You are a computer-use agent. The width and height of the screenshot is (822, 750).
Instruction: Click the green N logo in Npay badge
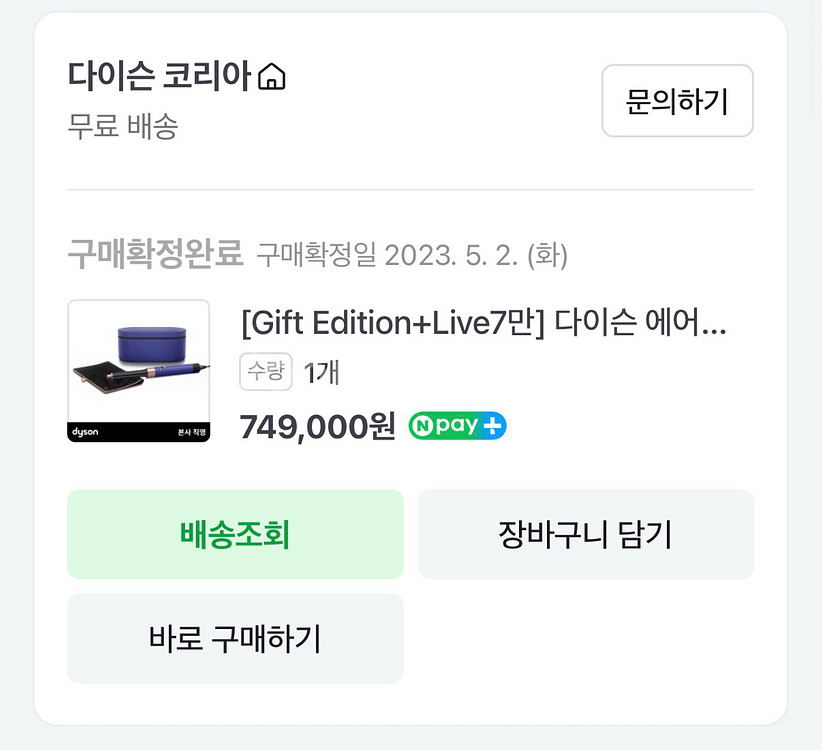tap(420, 426)
